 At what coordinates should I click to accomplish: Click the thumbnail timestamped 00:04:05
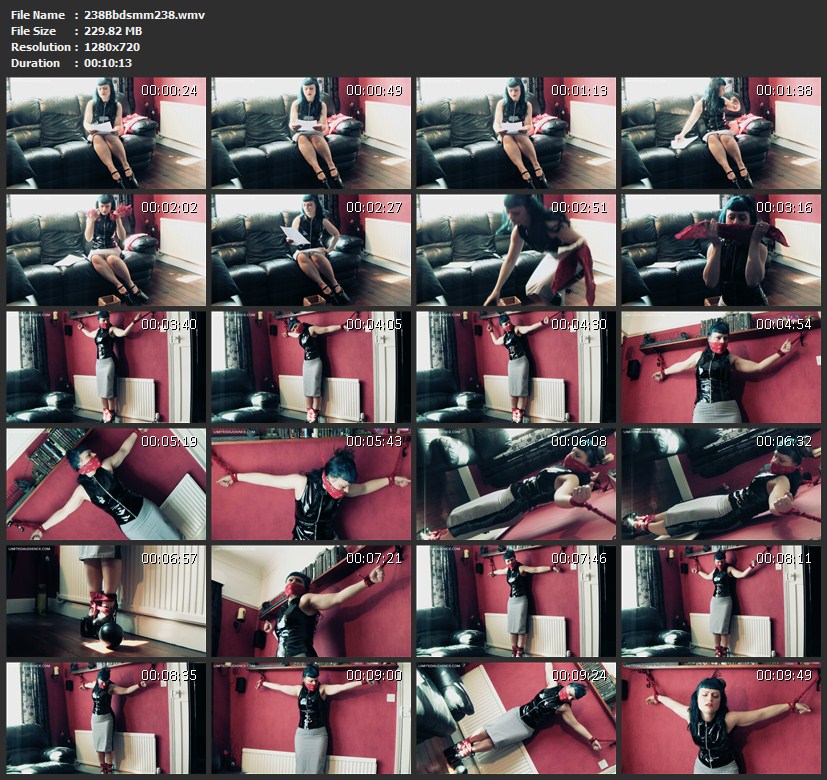311,367
